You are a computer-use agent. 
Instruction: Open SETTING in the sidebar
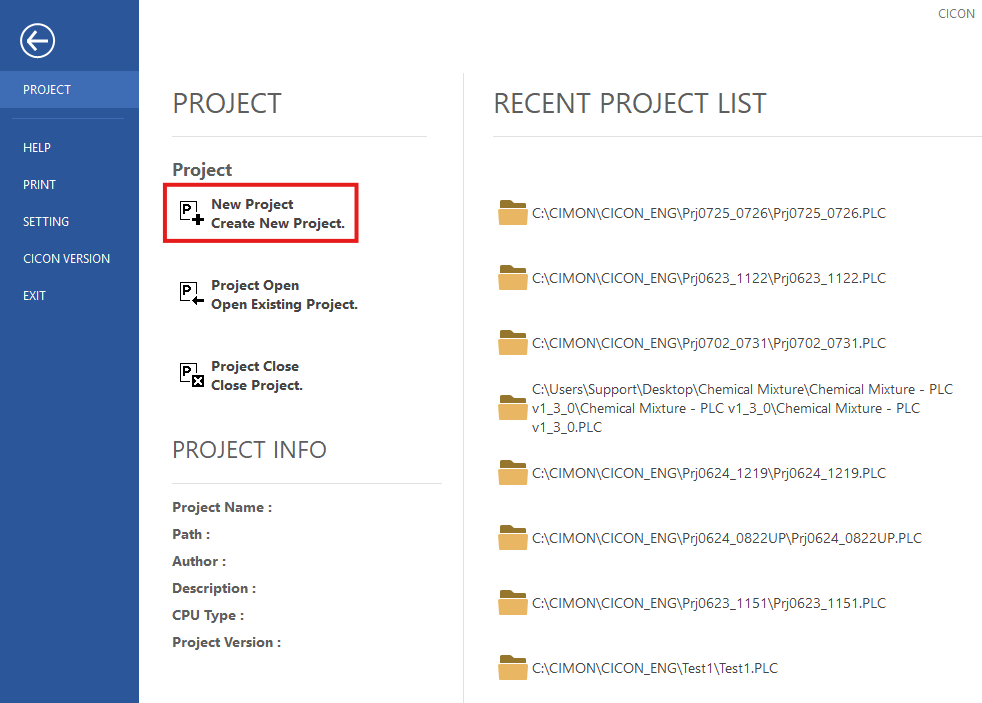coord(46,221)
